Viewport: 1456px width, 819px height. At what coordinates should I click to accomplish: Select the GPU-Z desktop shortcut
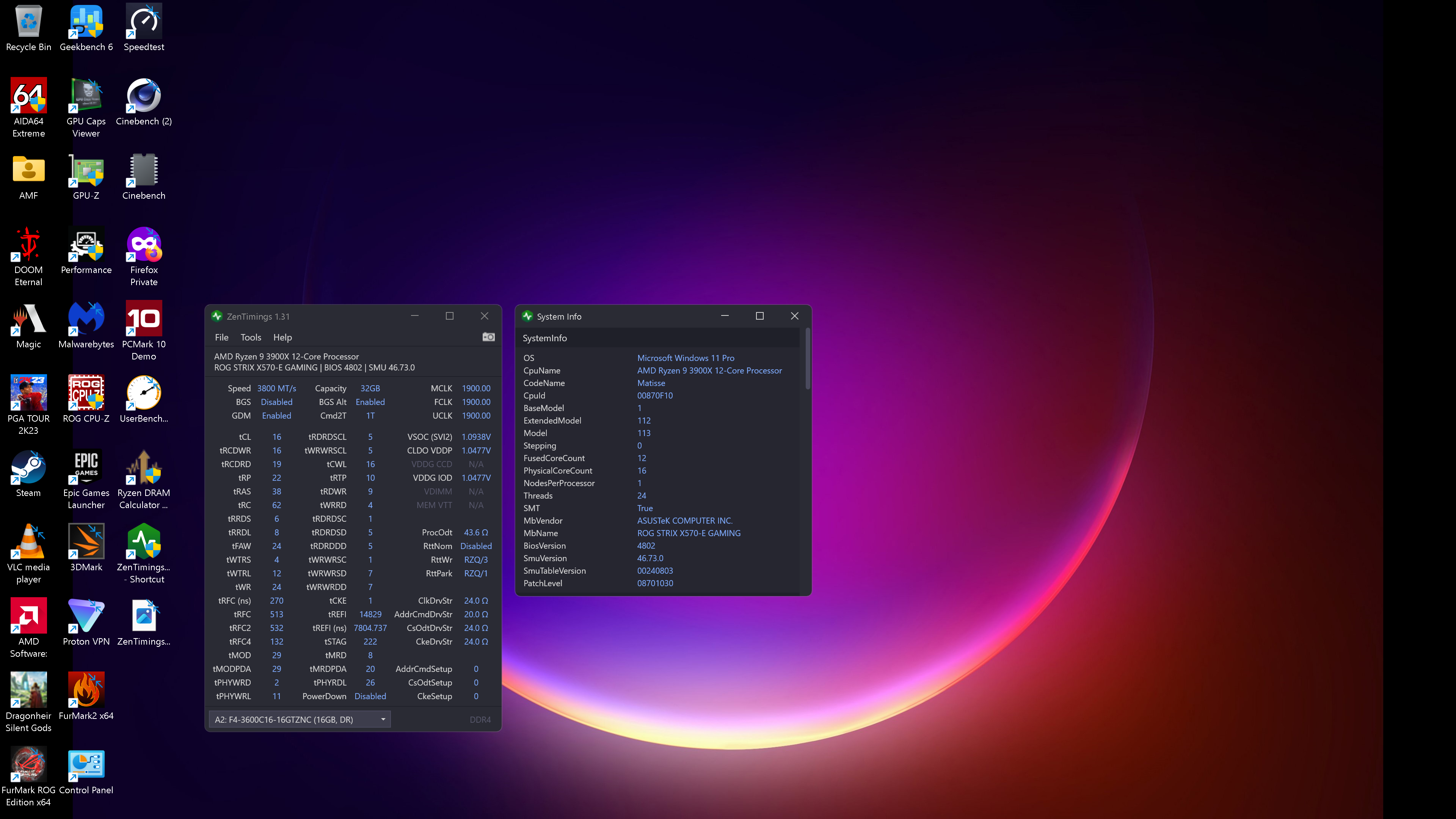coord(86,177)
